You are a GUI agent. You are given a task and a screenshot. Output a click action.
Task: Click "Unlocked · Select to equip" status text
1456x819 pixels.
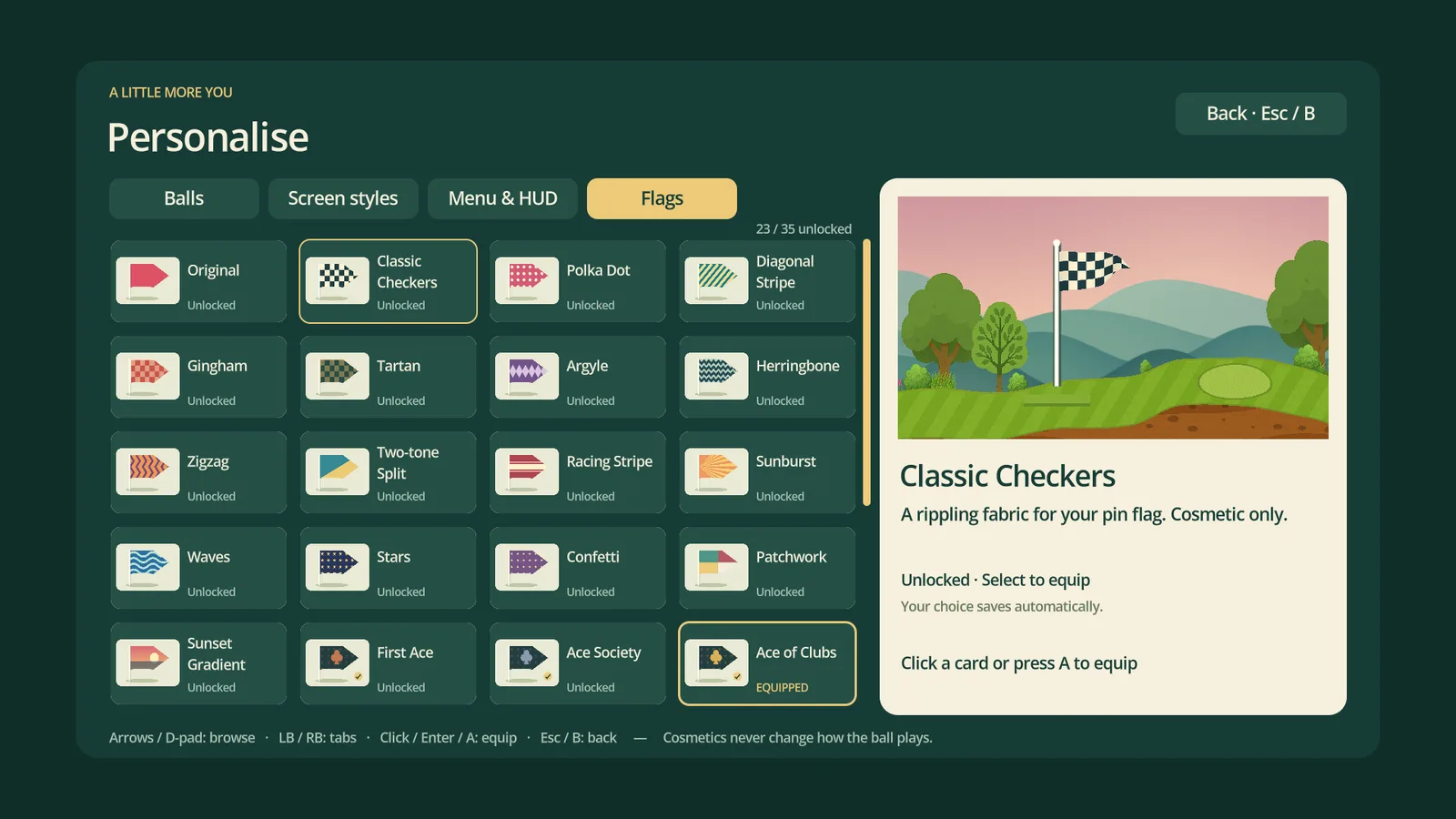click(x=996, y=580)
